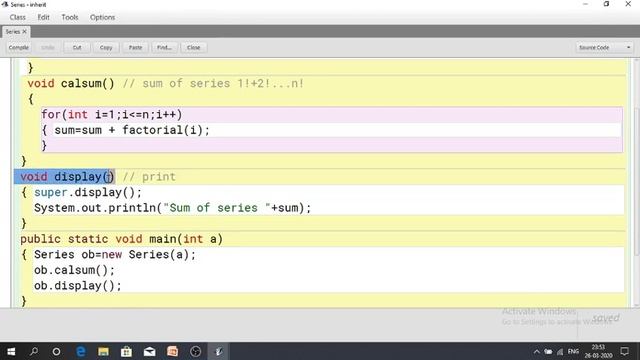Click the Cut toolbar button
Image resolution: width=640 pixels, height=360 pixels.
coord(77,47)
